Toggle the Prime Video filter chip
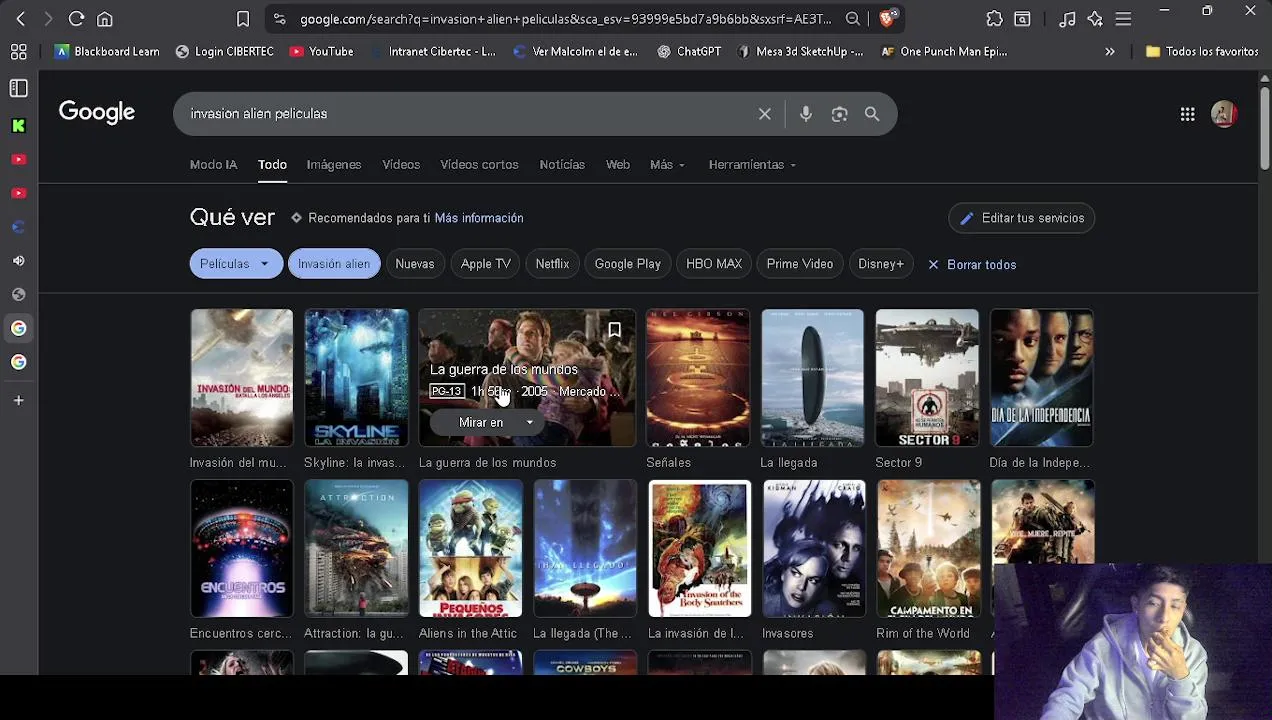The image size is (1272, 720). [800, 264]
